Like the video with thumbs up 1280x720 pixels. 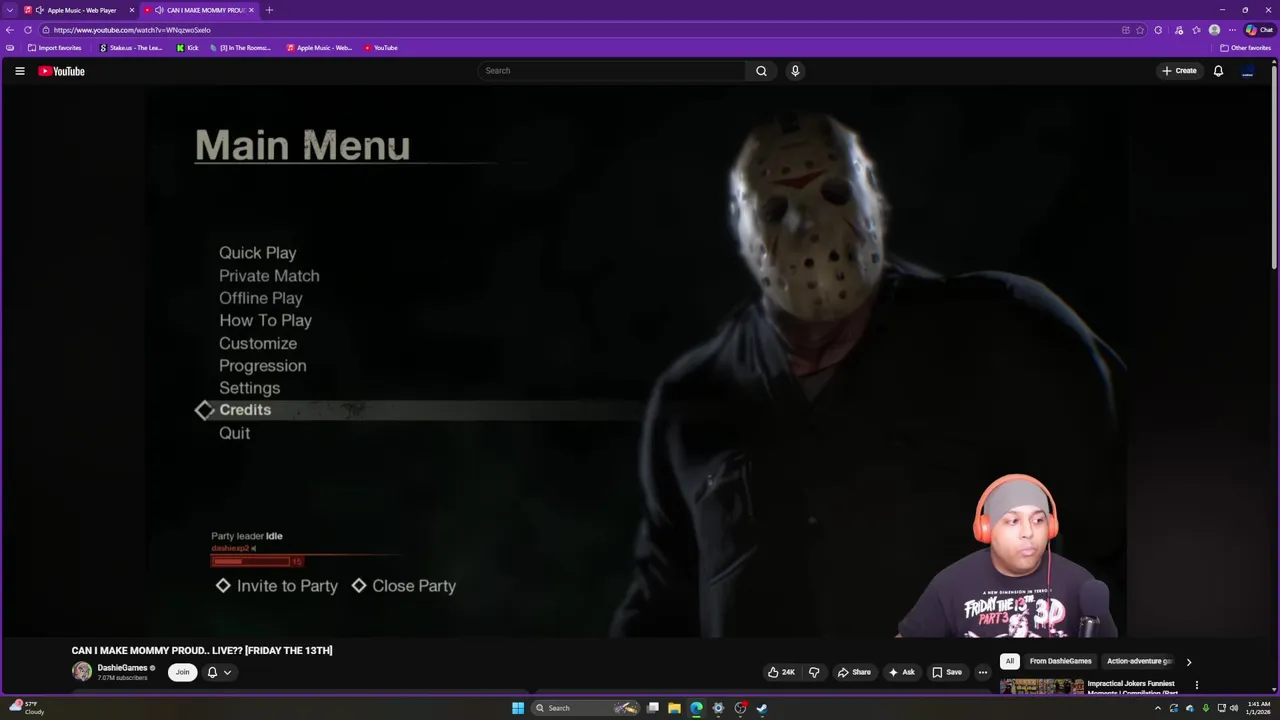[781, 672]
